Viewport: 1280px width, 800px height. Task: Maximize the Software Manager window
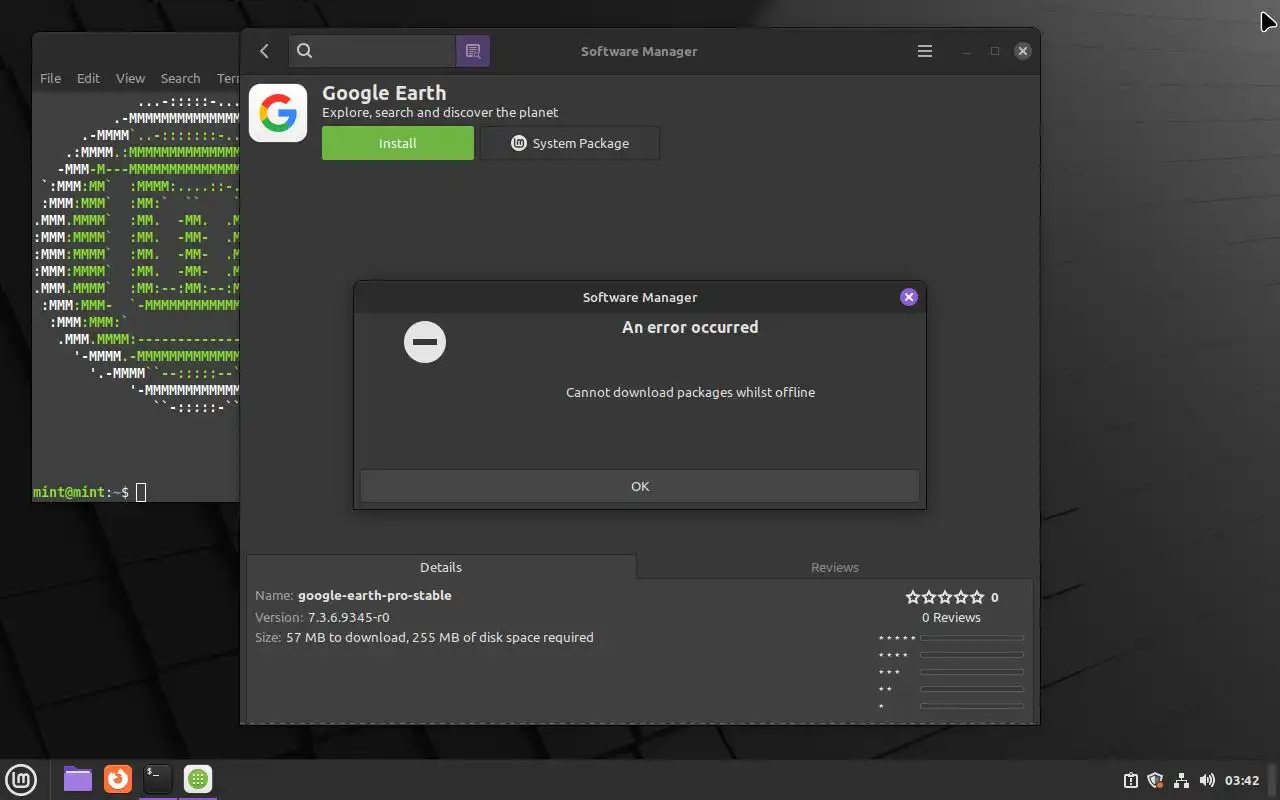pyautogui.click(x=995, y=51)
